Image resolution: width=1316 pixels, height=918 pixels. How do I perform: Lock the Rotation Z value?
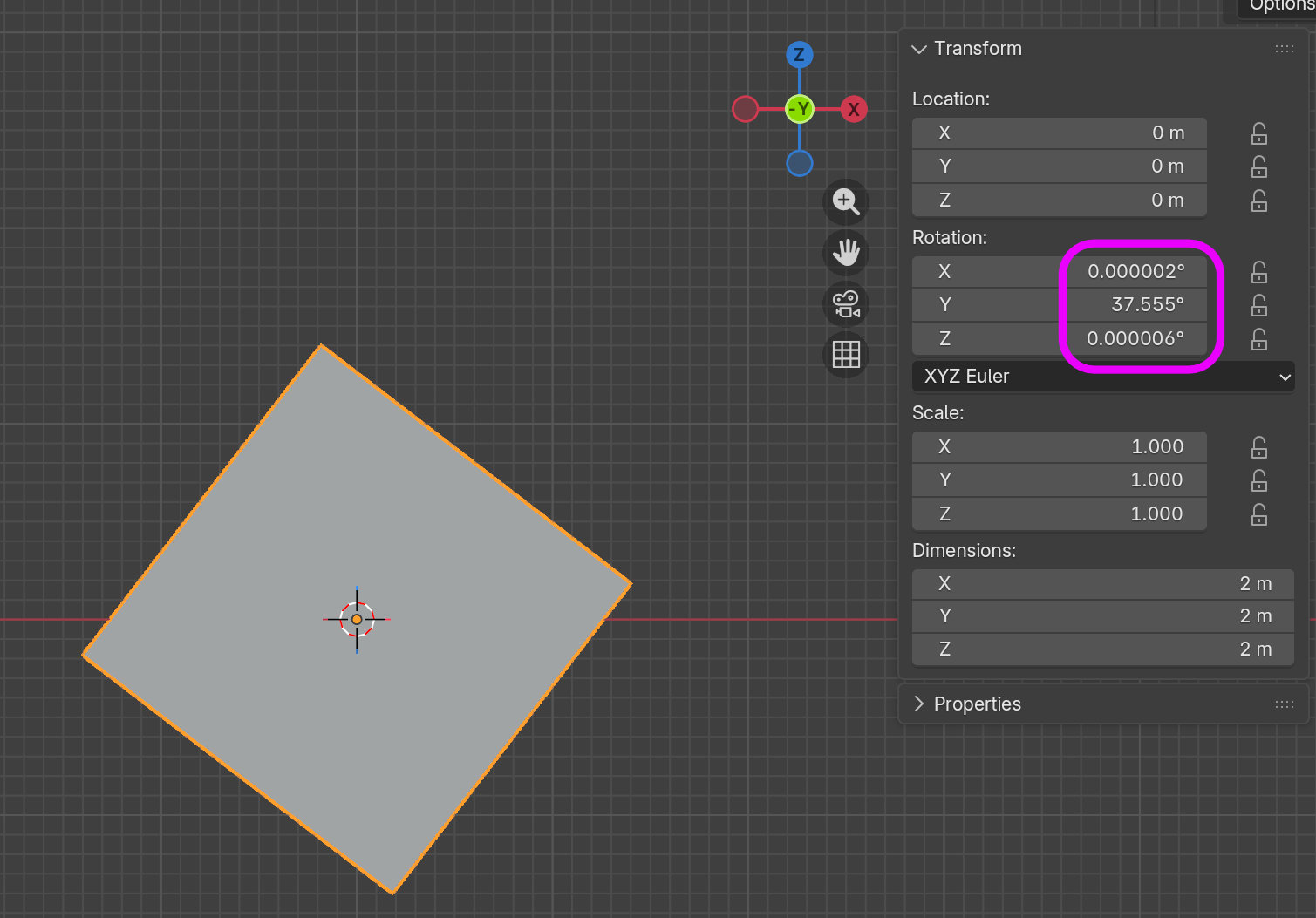point(1259,339)
